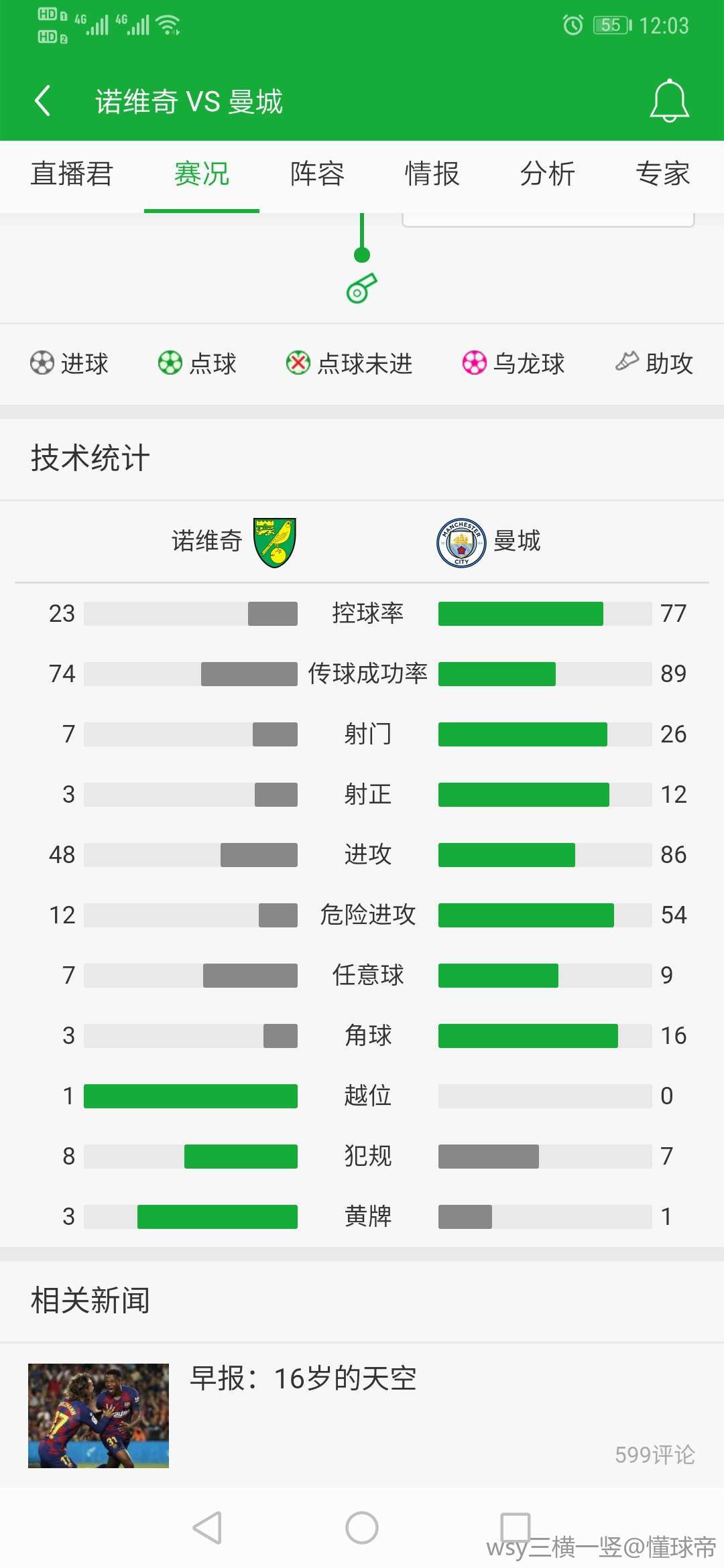Tap the Manchester City crest
The image size is (724, 1568).
point(461,543)
